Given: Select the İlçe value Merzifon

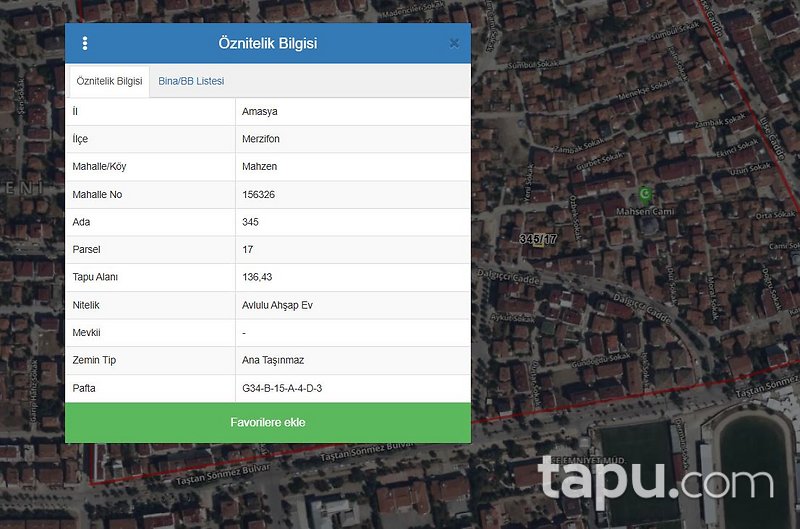Looking at the screenshot, I should 262,139.
